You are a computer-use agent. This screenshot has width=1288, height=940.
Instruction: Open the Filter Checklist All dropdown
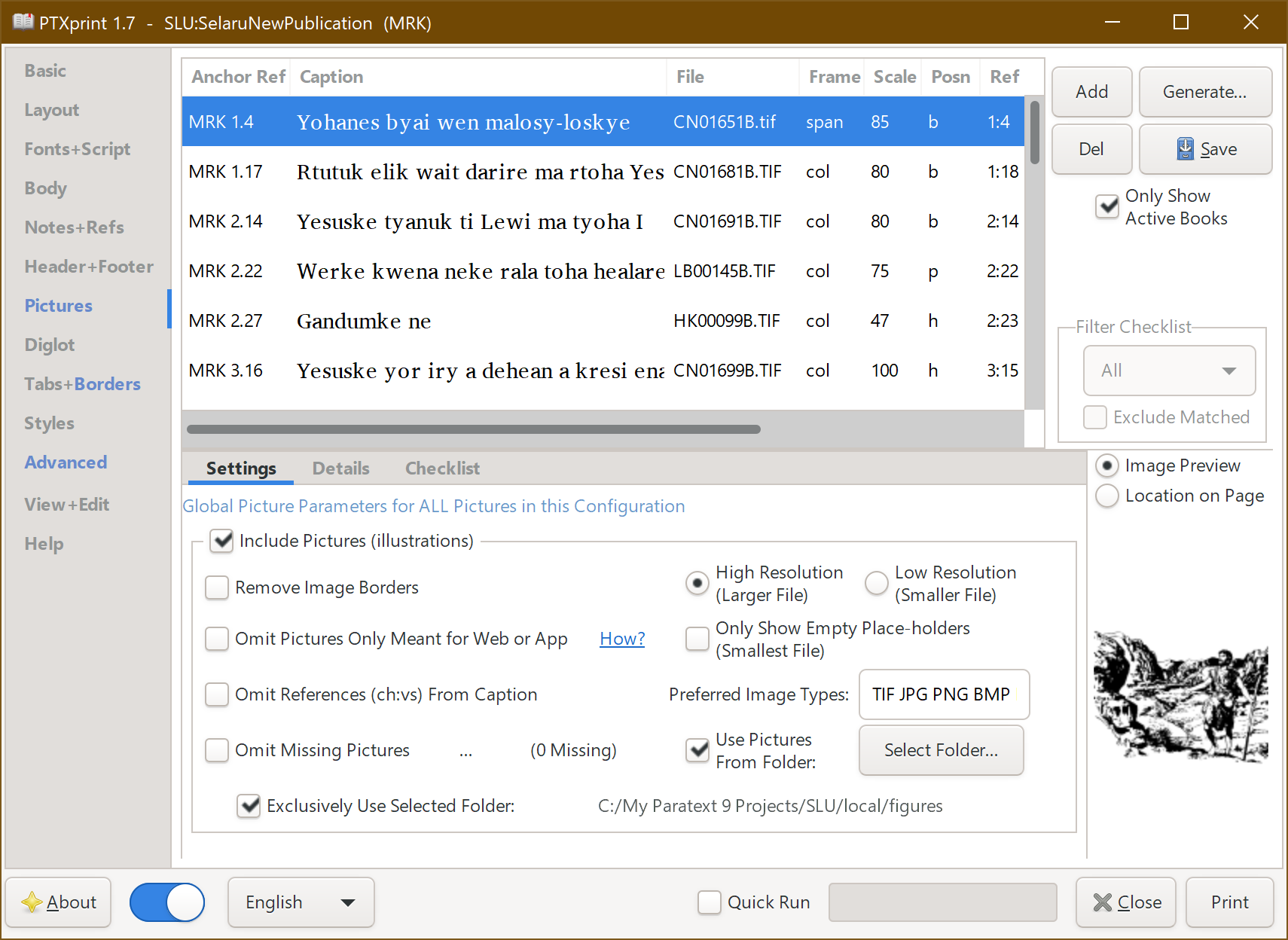pyautogui.click(x=1168, y=371)
